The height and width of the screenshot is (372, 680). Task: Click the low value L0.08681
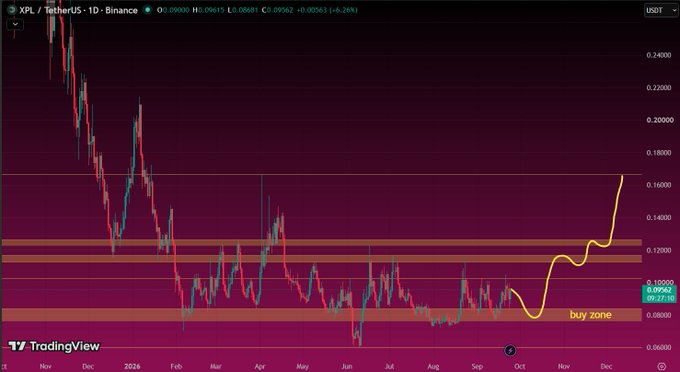(243, 10)
